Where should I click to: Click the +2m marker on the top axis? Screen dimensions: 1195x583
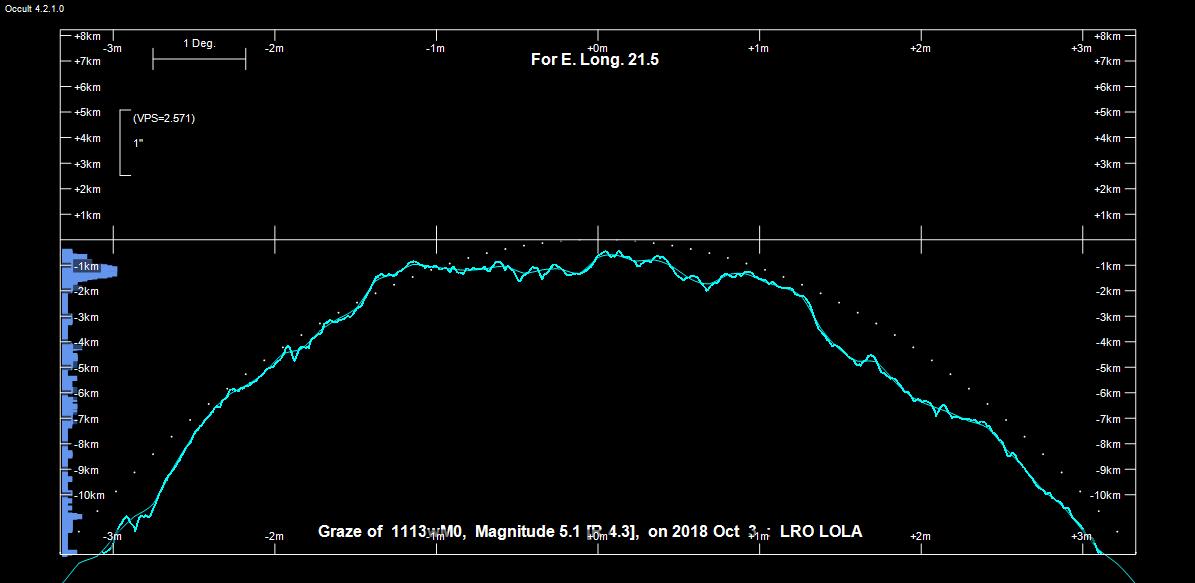click(x=920, y=48)
